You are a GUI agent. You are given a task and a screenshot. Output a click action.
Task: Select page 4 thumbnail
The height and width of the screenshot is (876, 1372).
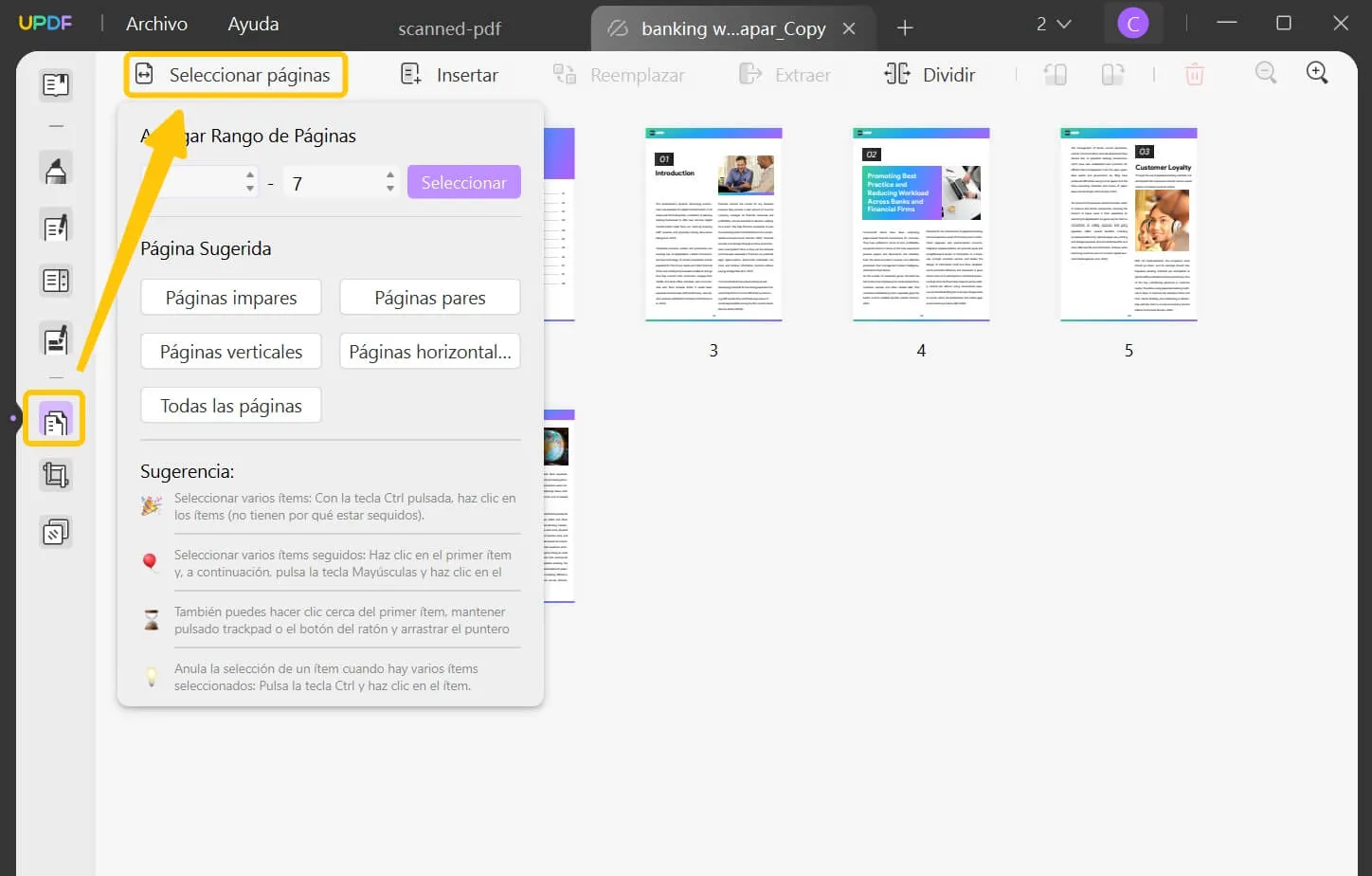point(921,225)
